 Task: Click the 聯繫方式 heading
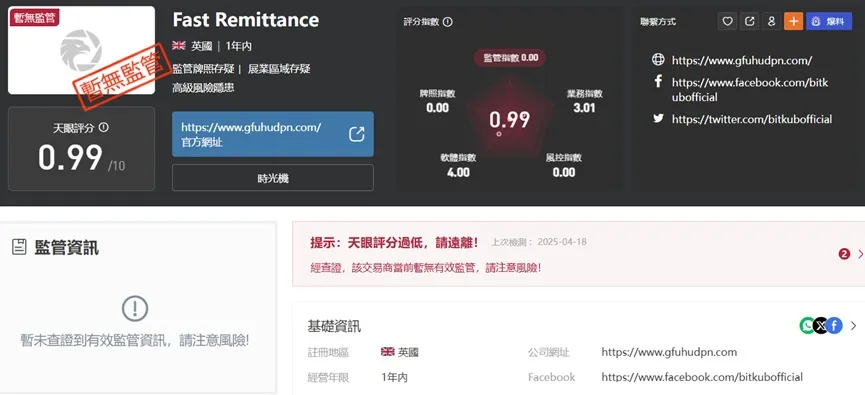click(x=658, y=22)
